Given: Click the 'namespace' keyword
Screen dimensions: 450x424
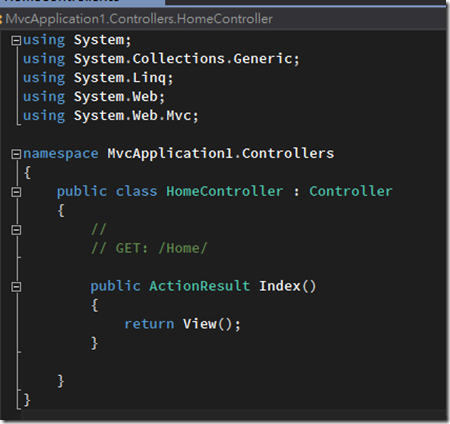Looking at the screenshot, I should (x=61, y=154).
